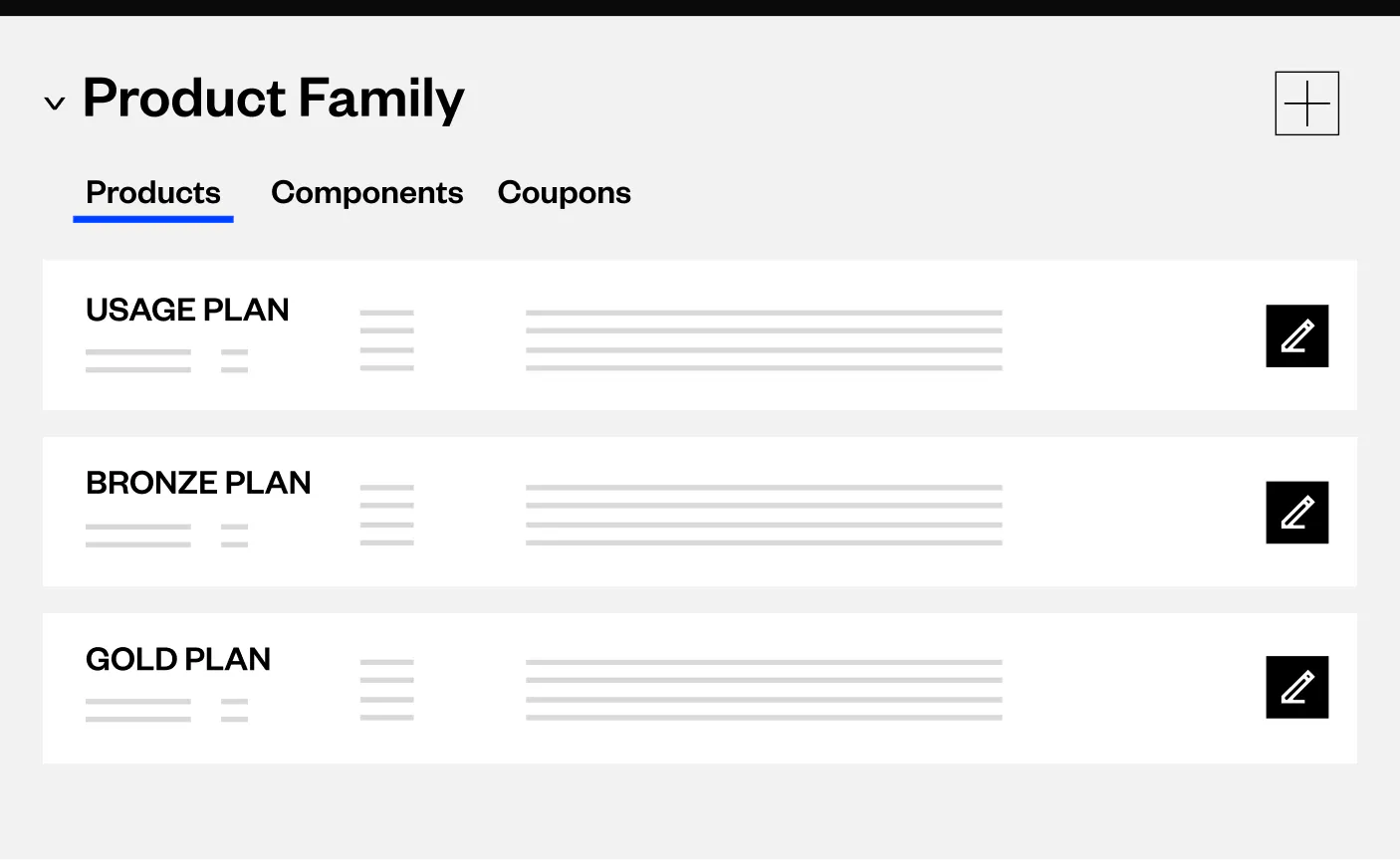This screenshot has height=860, width=1400.
Task: Click placeholder lines under GOLD PLAN name
Action: pyautogui.click(x=166, y=710)
